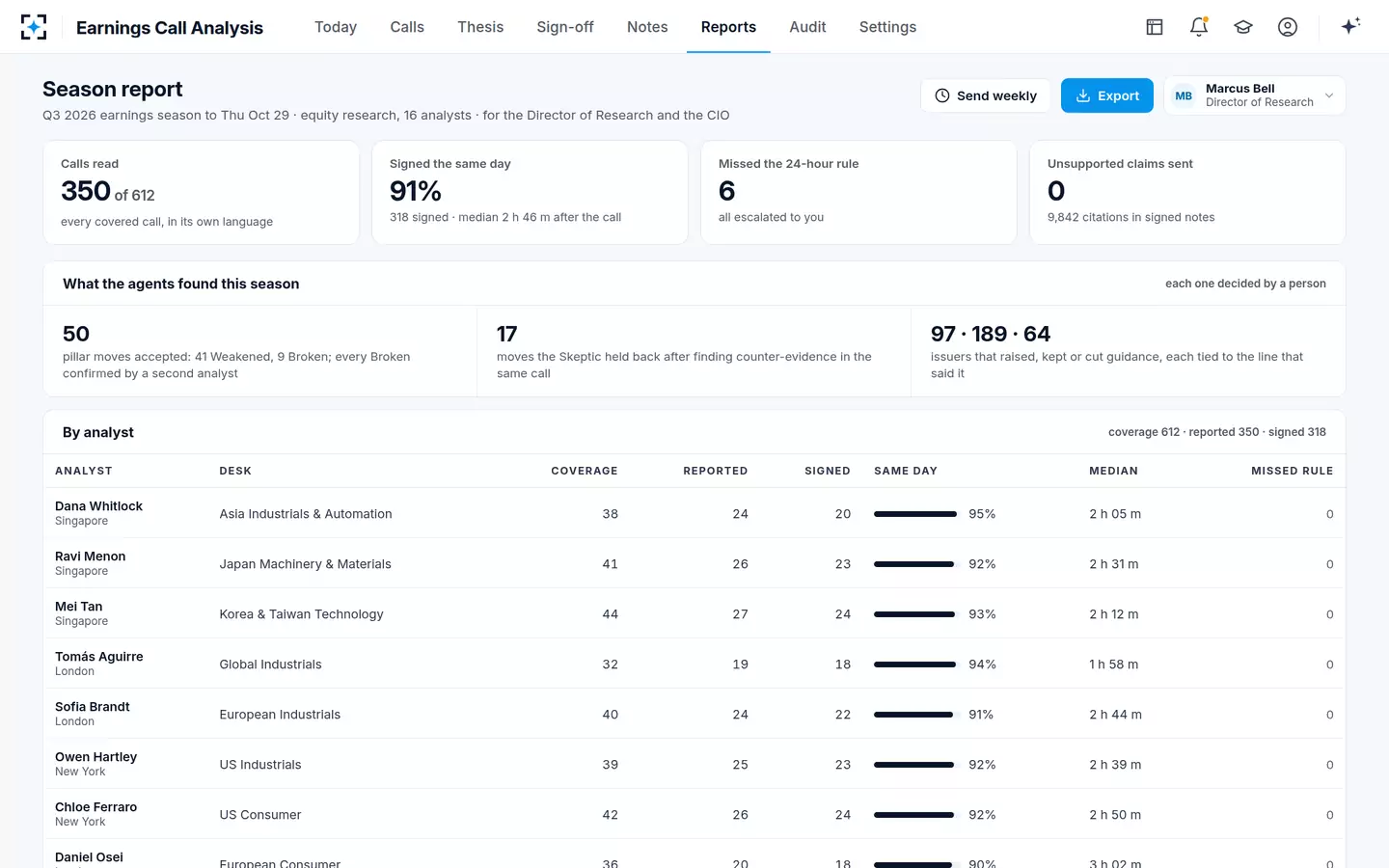Click the 17 Skeptic held-back moves stat
1389x868 pixels.
point(694,351)
